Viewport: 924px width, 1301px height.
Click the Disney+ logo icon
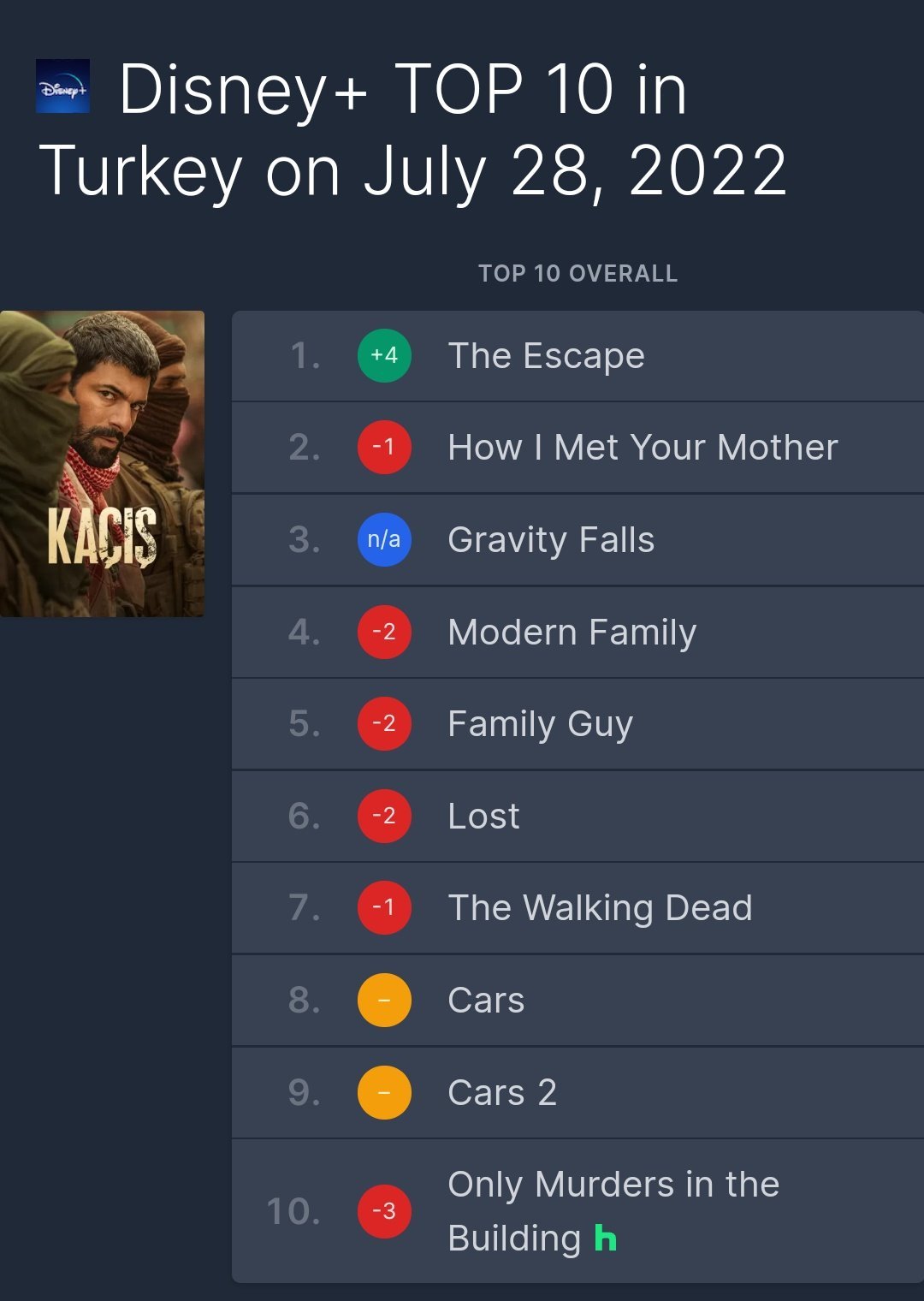click(62, 86)
